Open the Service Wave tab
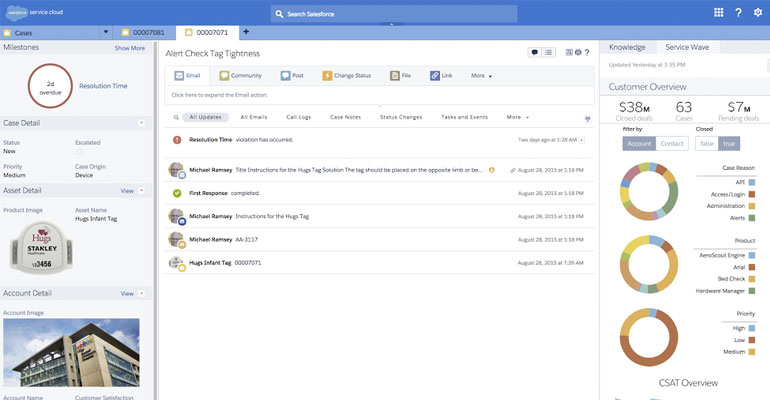Viewport: 770px width, 400px height. tap(687, 47)
